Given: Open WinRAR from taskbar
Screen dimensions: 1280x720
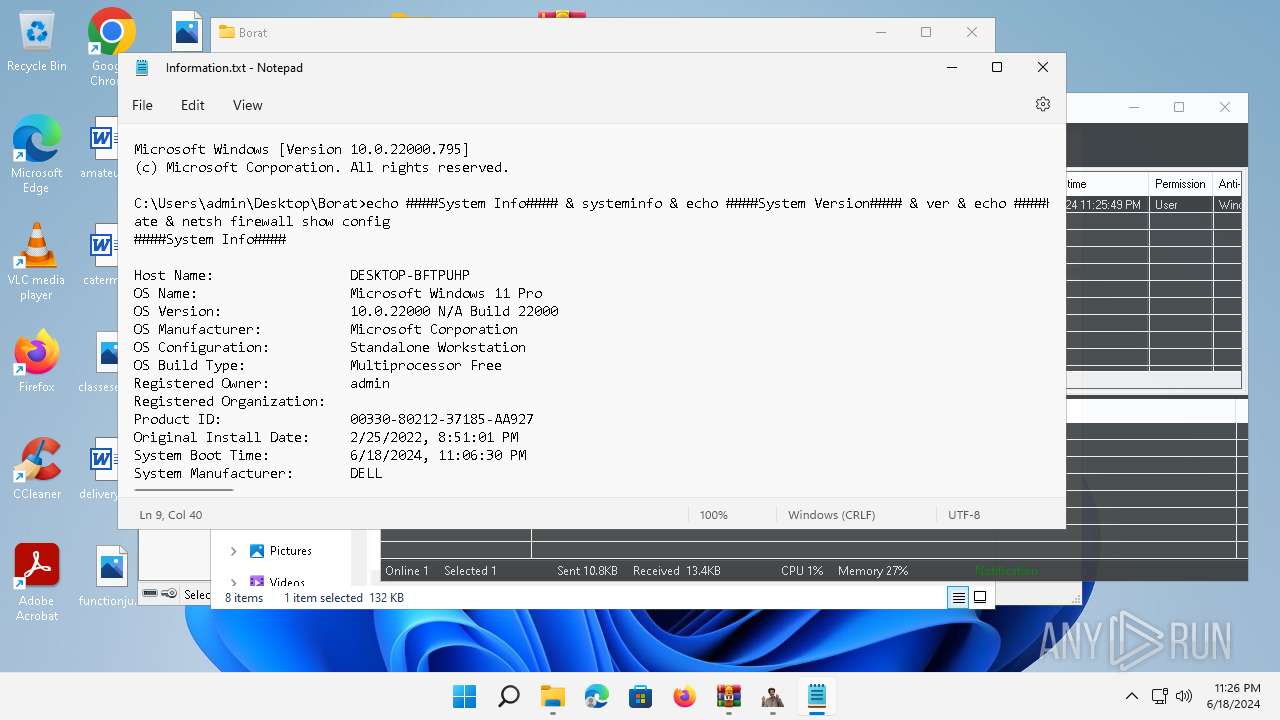Looking at the screenshot, I should point(728,696).
